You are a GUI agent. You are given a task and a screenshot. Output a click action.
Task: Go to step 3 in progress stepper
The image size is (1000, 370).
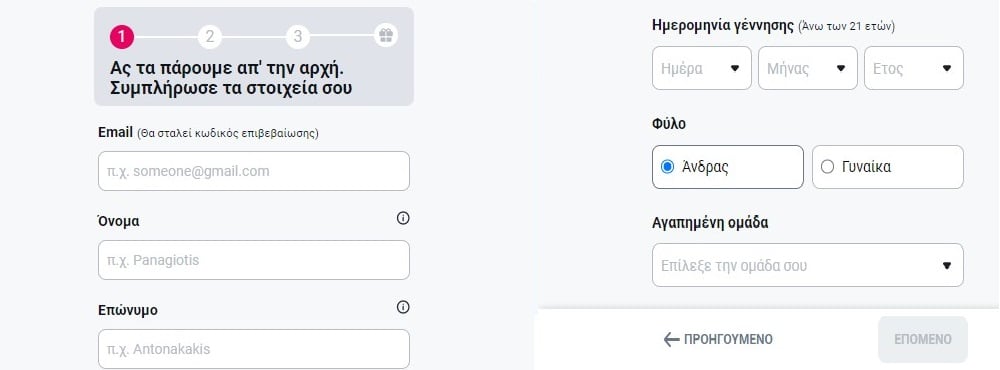coord(297,37)
